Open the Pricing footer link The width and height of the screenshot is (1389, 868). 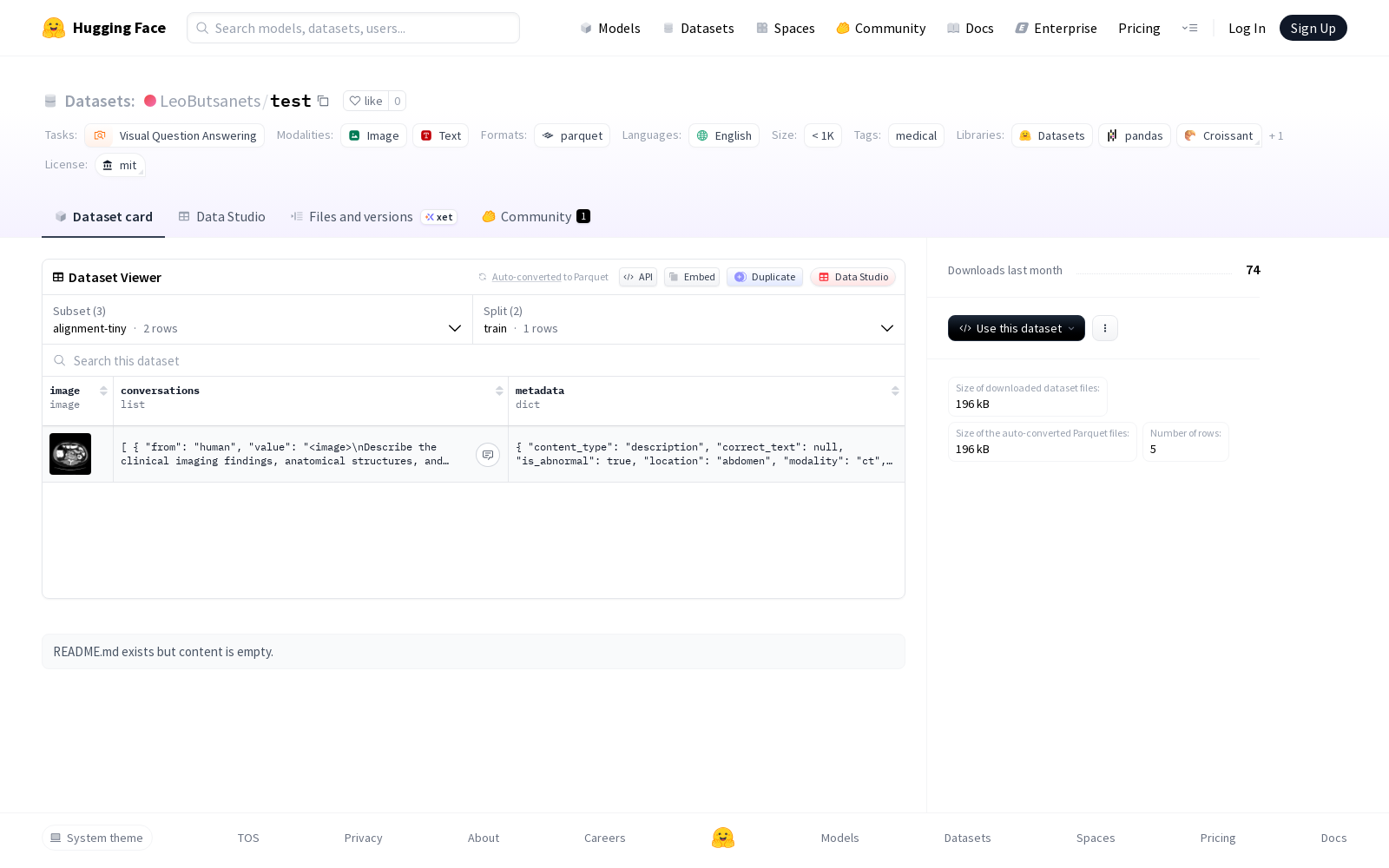pos(1218,838)
